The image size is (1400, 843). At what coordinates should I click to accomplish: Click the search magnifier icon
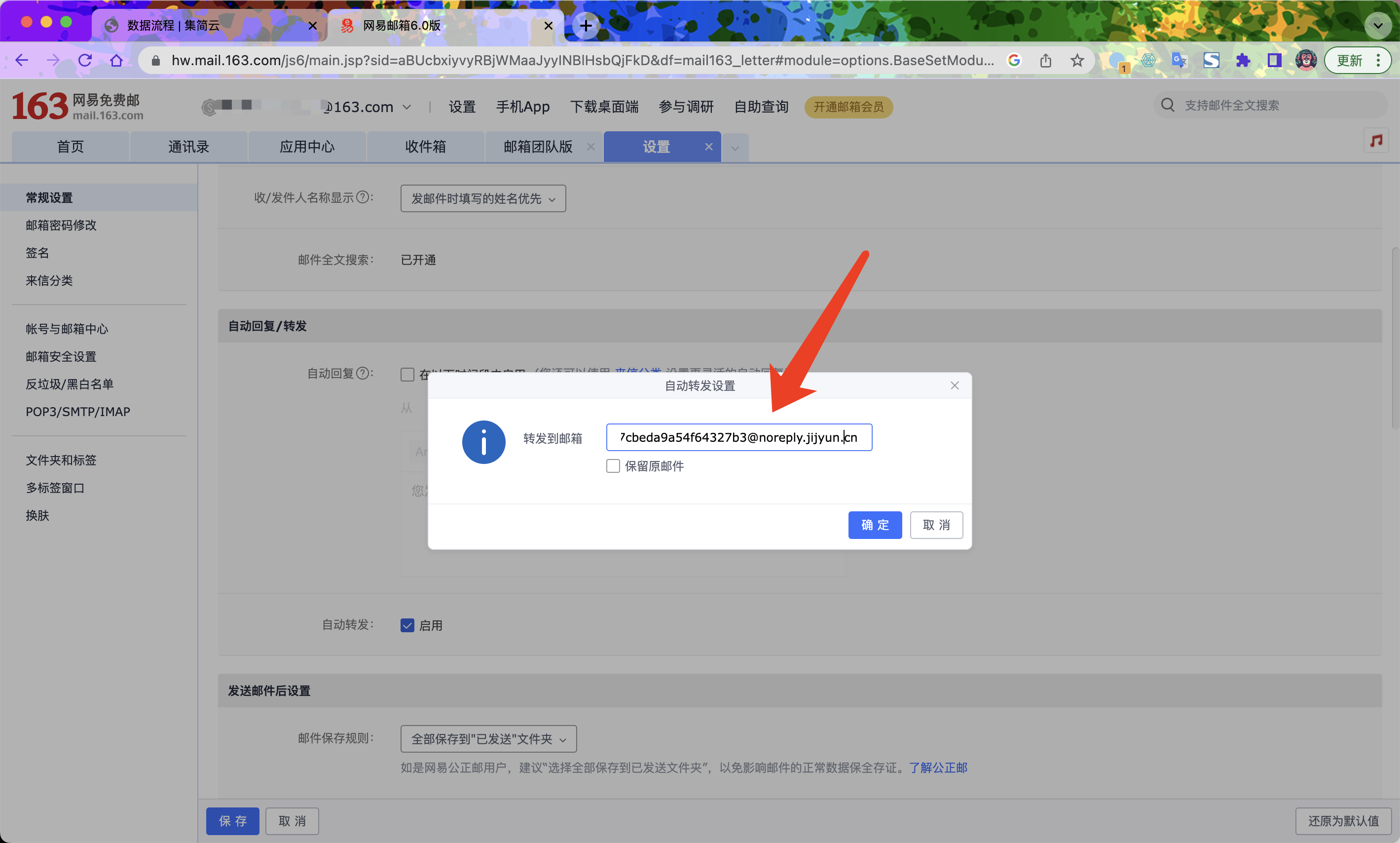pos(1167,105)
